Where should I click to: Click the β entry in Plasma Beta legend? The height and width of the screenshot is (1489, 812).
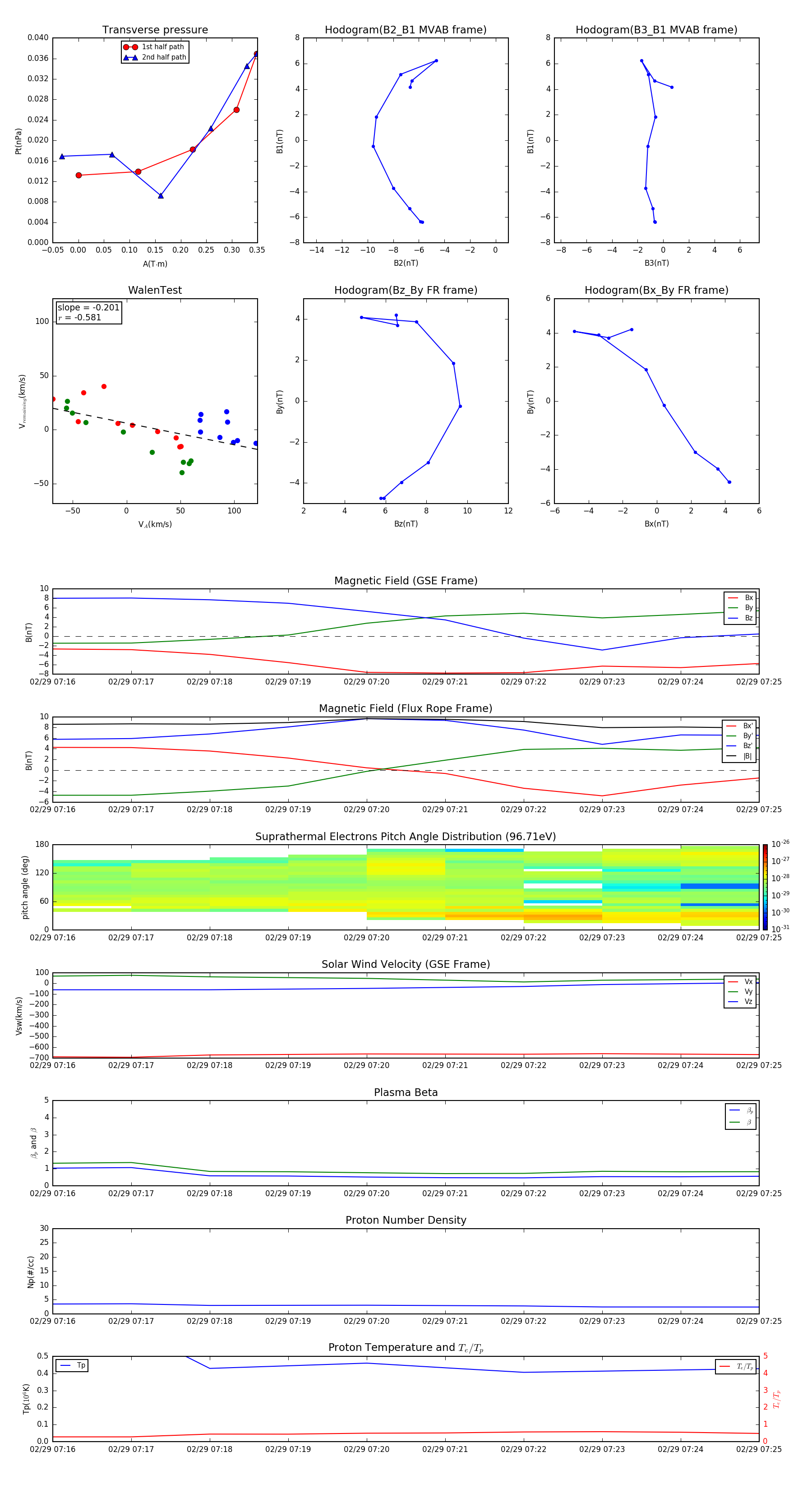(x=741, y=1122)
